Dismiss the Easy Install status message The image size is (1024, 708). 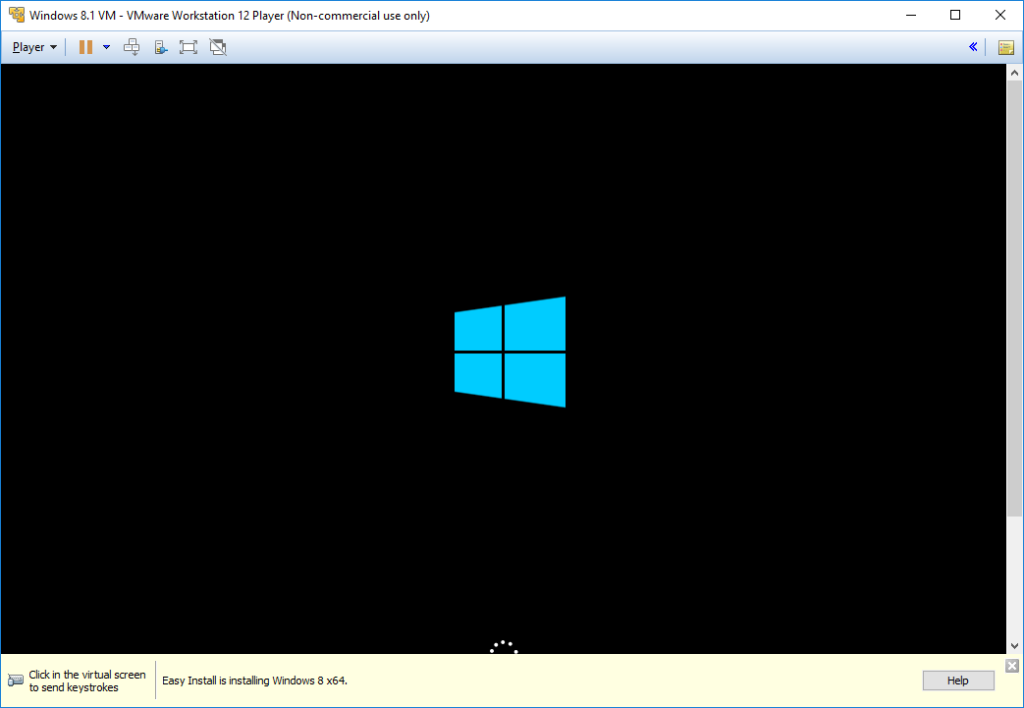1011,665
